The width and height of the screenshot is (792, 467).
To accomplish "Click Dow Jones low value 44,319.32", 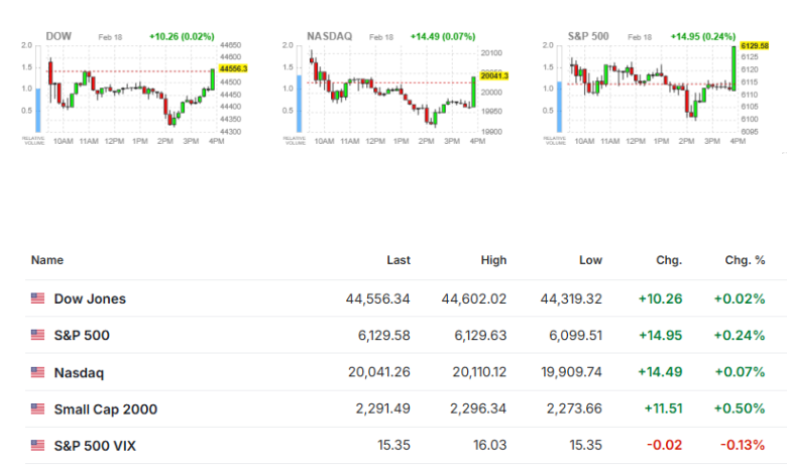I will tap(571, 299).
